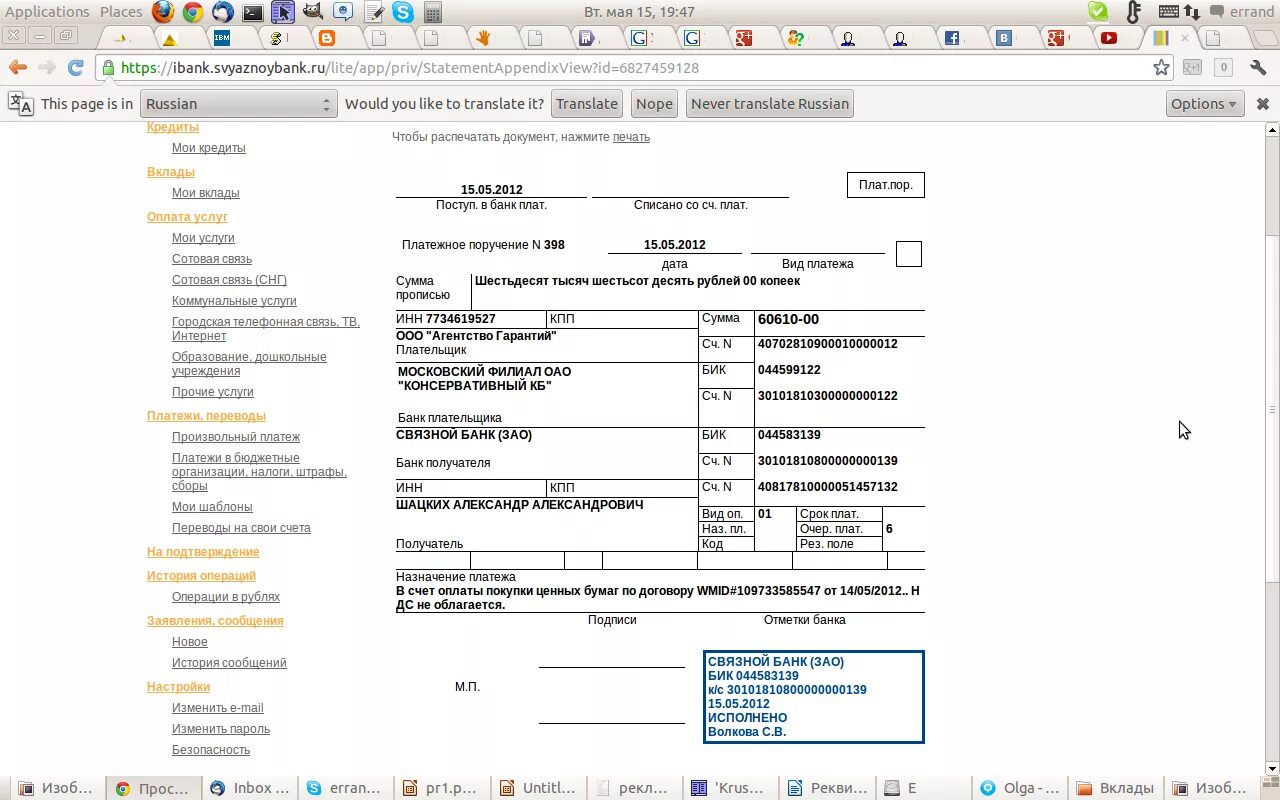This screenshot has width=1280, height=800.
Task: Switch to Вклады folder taskbar window
Action: (x=1118, y=788)
